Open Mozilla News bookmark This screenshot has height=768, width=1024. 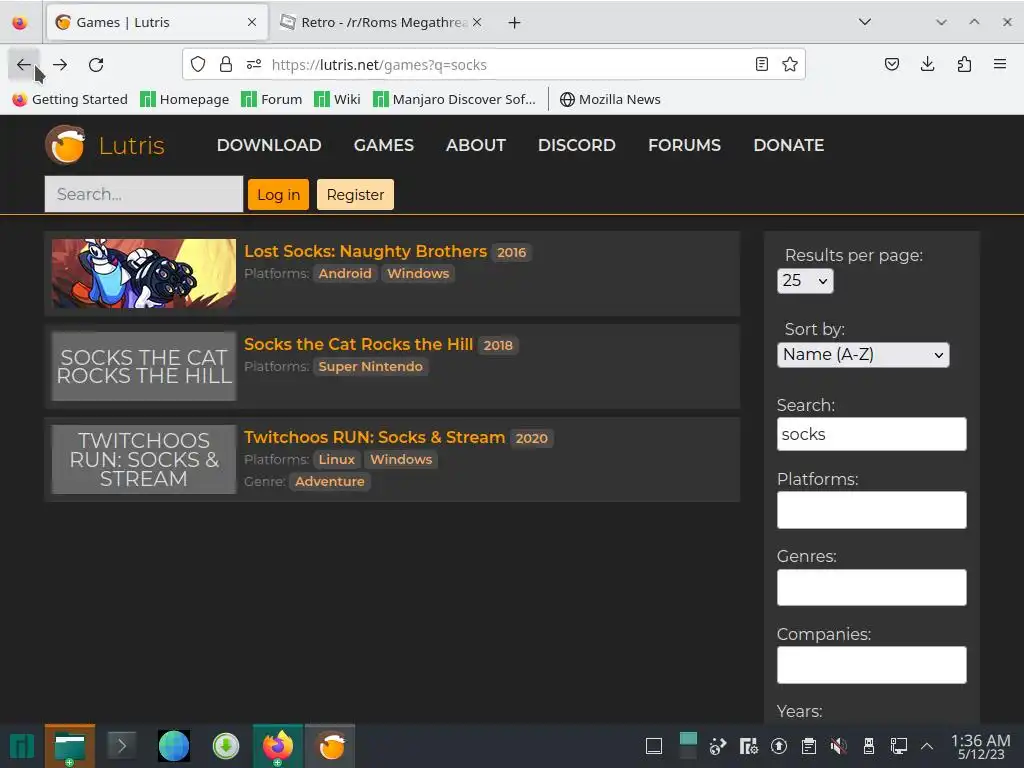tap(611, 99)
